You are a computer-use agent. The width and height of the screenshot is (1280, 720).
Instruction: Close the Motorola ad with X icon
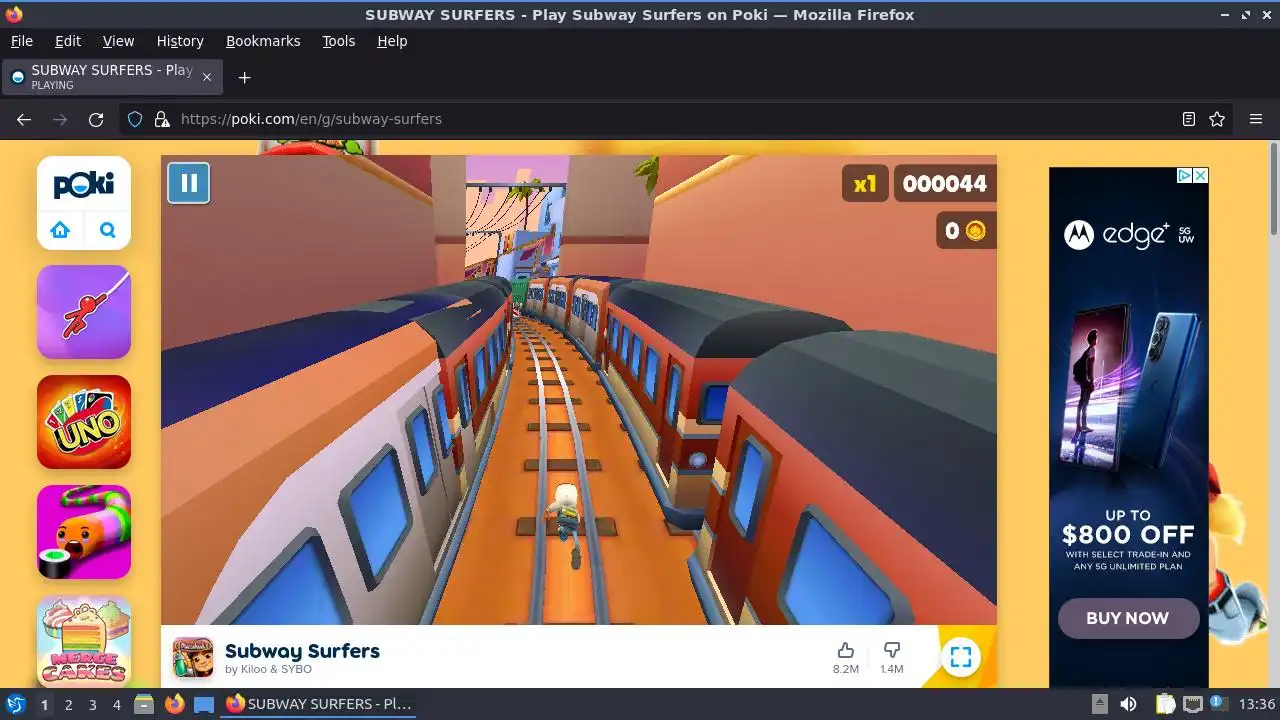pyautogui.click(x=1201, y=175)
